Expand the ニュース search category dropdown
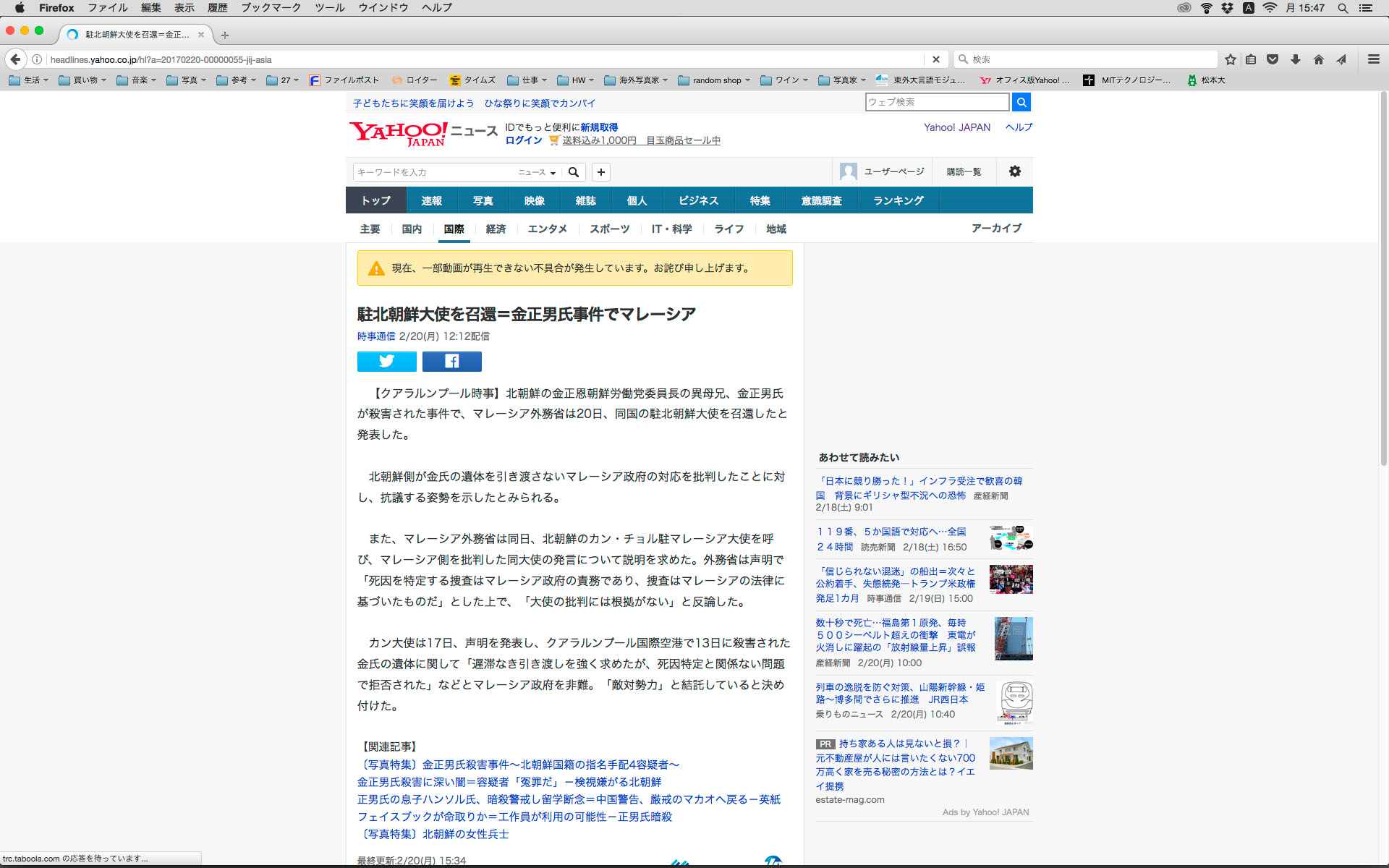The height and width of the screenshot is (868, 1389). tap(537, 172)
